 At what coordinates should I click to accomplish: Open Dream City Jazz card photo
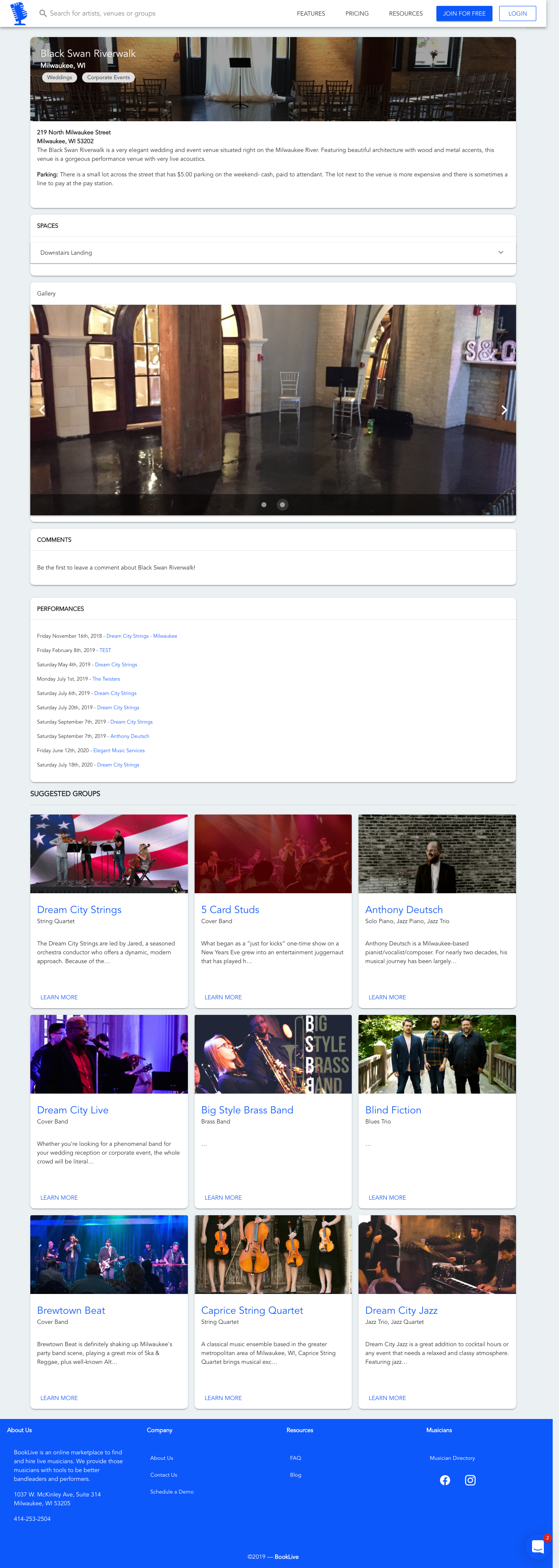point(437,1254)
